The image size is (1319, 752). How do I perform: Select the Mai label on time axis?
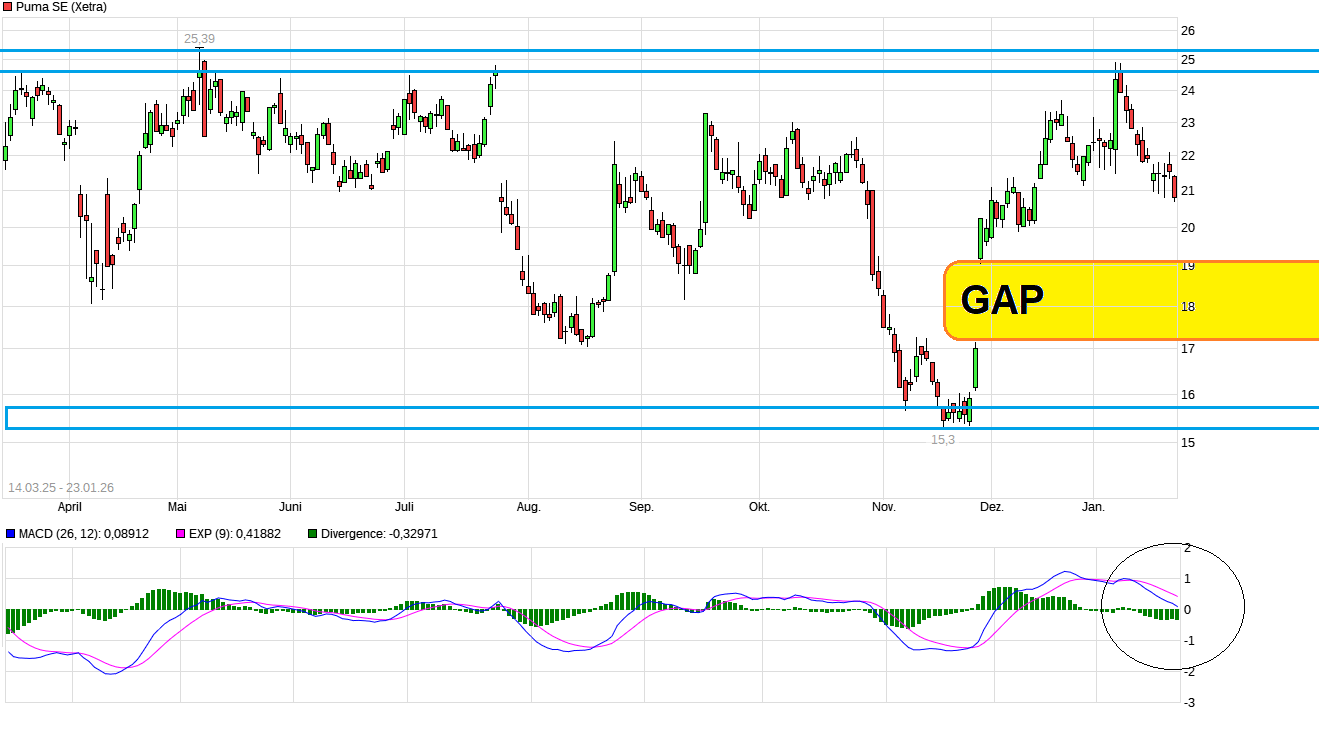[178, 507]
